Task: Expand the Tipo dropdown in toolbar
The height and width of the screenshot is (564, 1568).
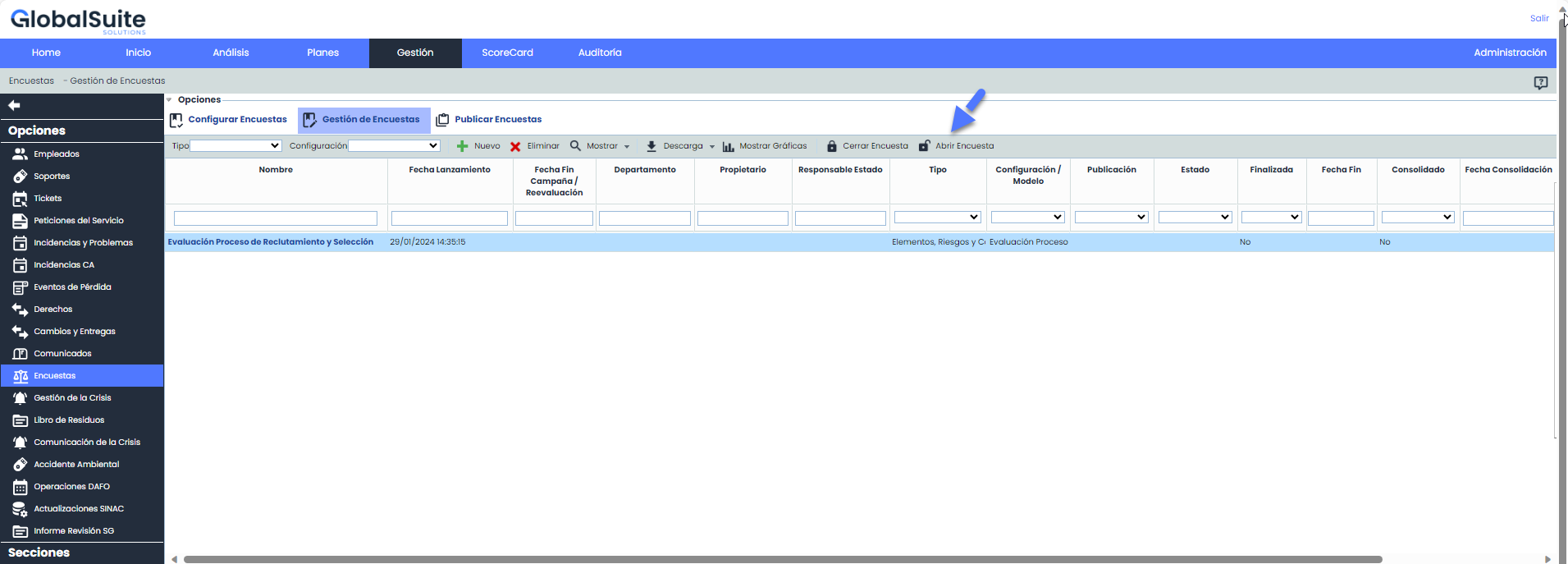Action: point(235,146)
